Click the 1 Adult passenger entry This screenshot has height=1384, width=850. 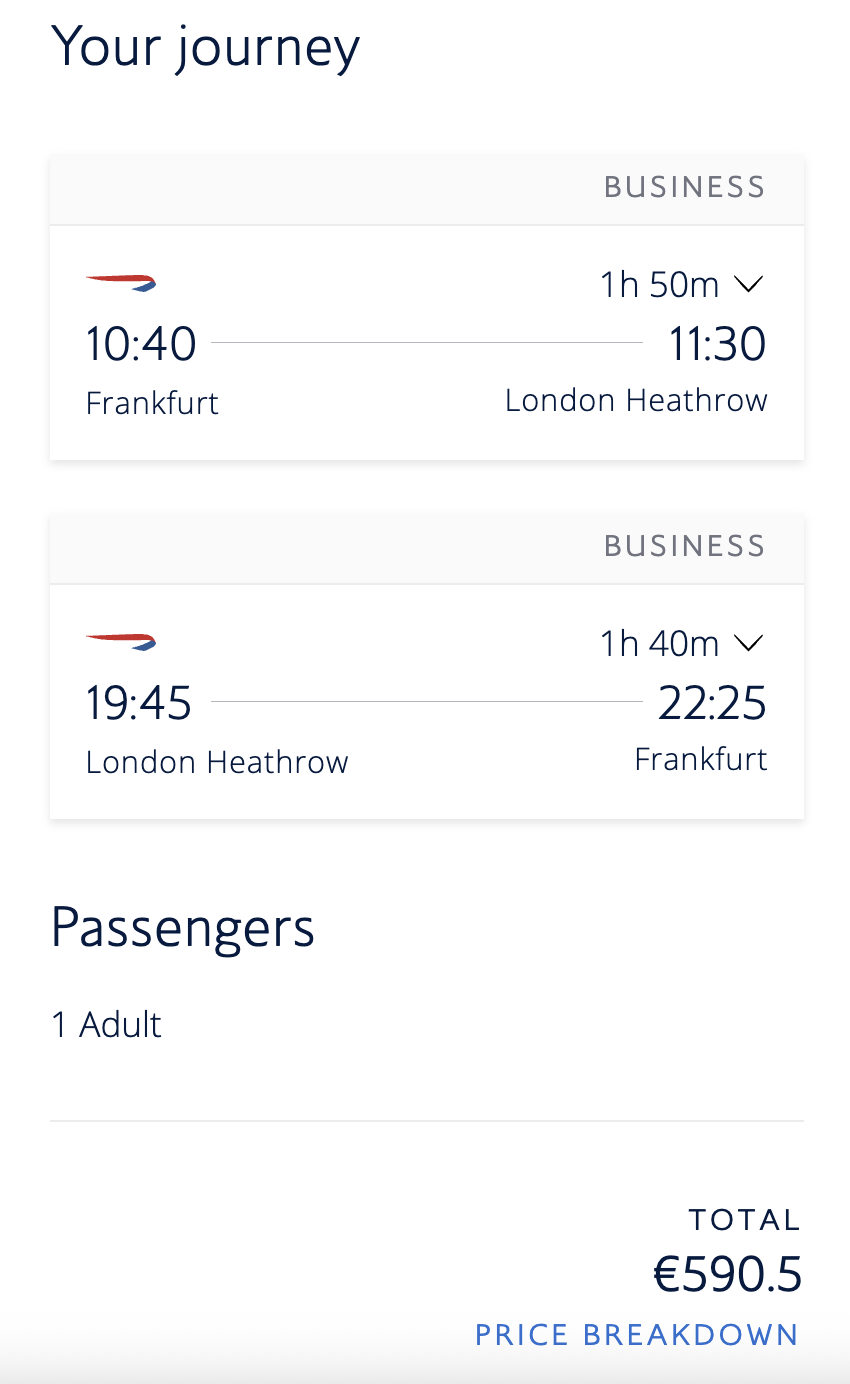click(107, 1025)
